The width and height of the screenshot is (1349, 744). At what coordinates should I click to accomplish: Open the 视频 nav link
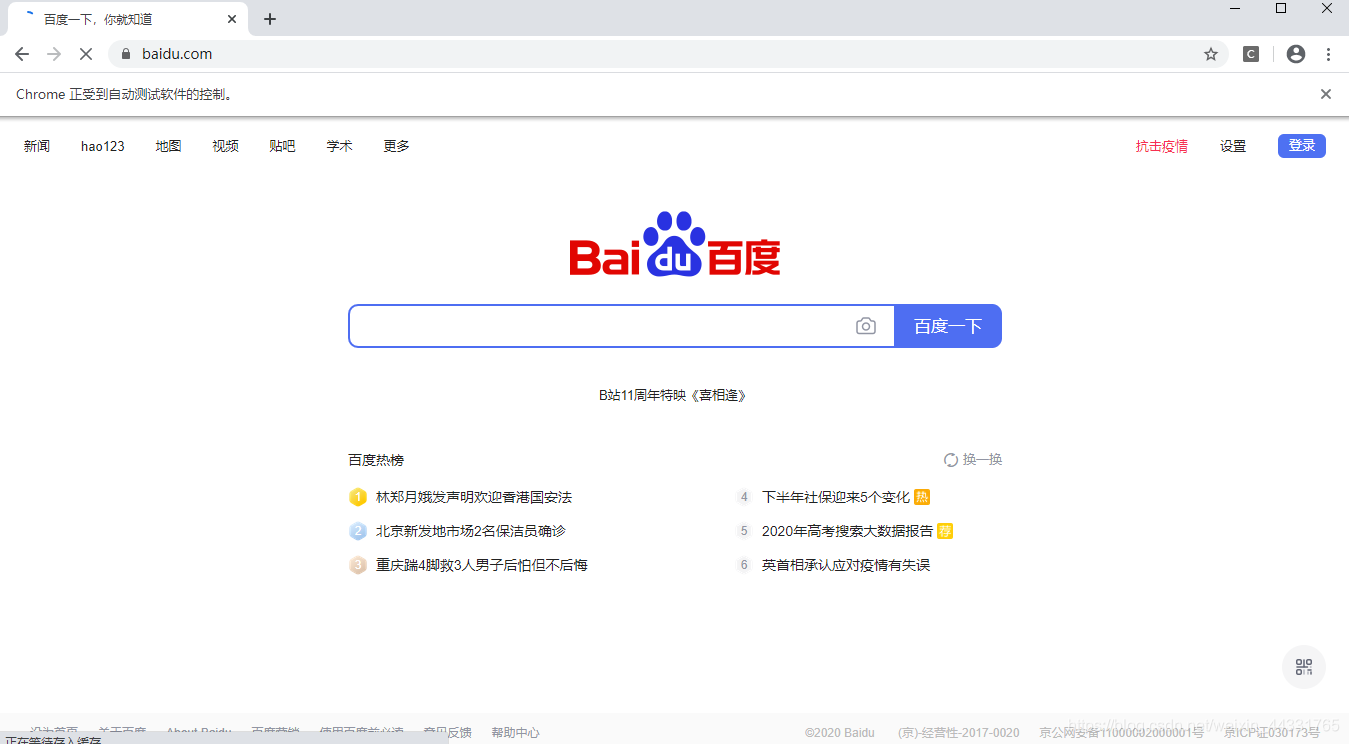click(x=226, y=146)
